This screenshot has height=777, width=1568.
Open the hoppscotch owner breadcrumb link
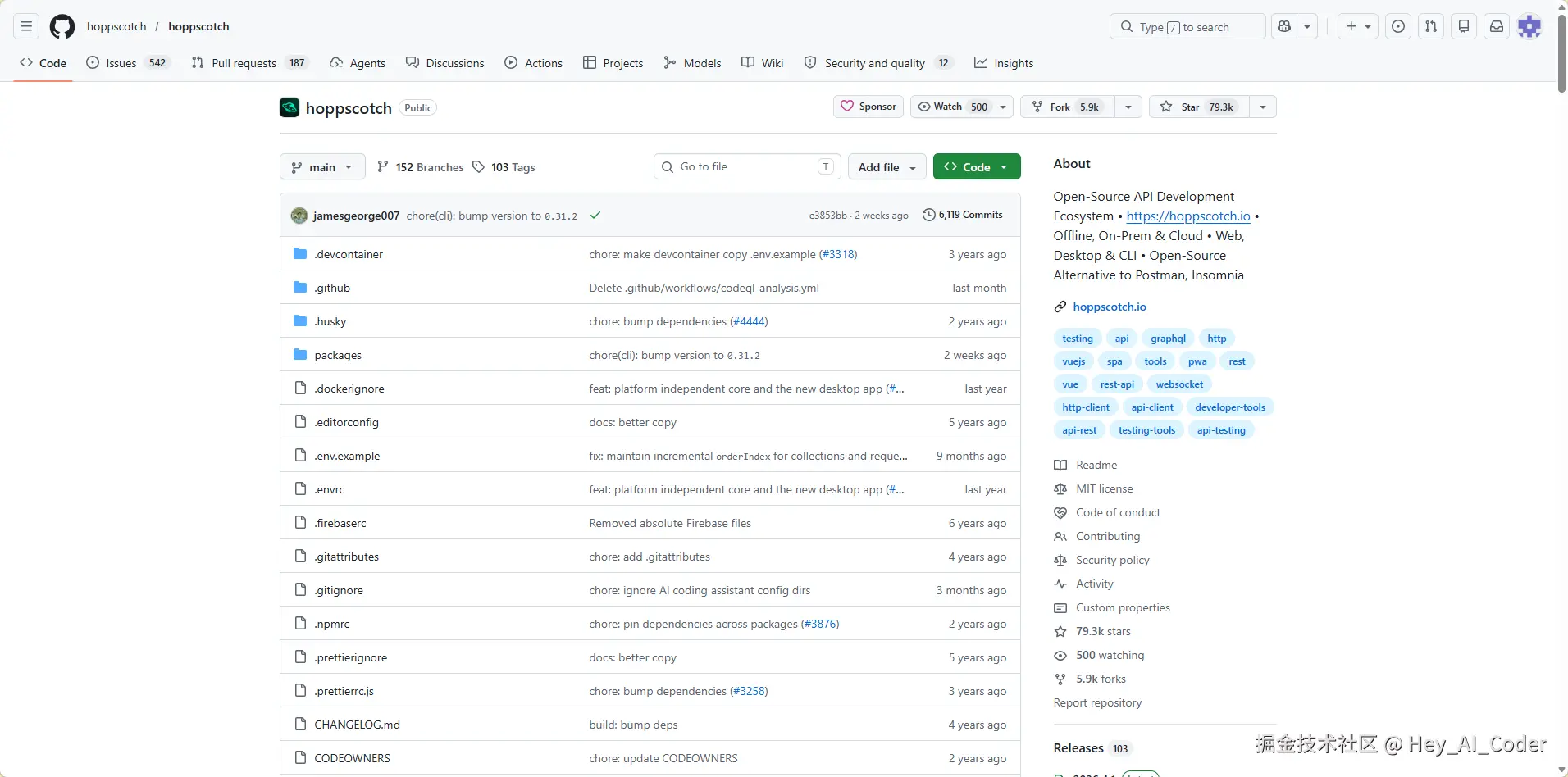116,26
